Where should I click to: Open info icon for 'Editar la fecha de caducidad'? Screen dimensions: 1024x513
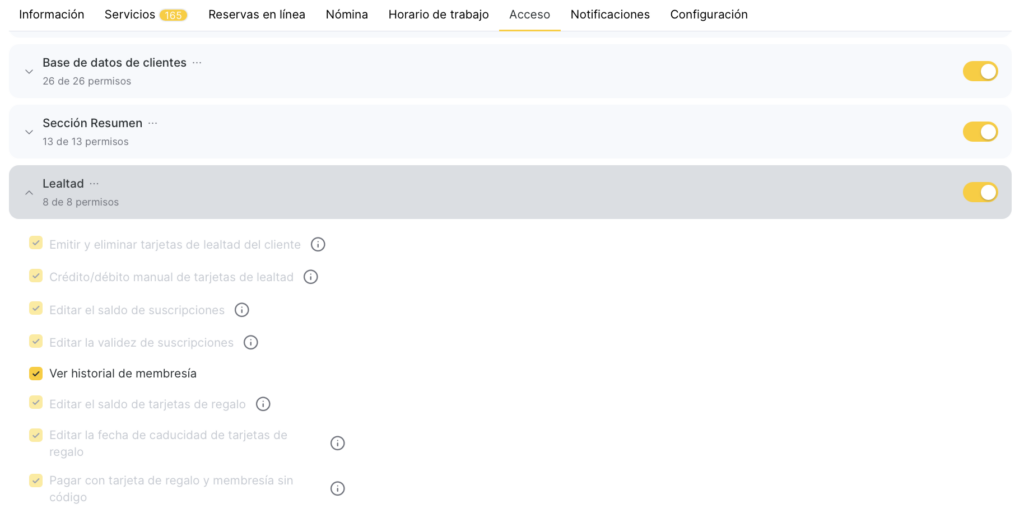click(337, 443)
